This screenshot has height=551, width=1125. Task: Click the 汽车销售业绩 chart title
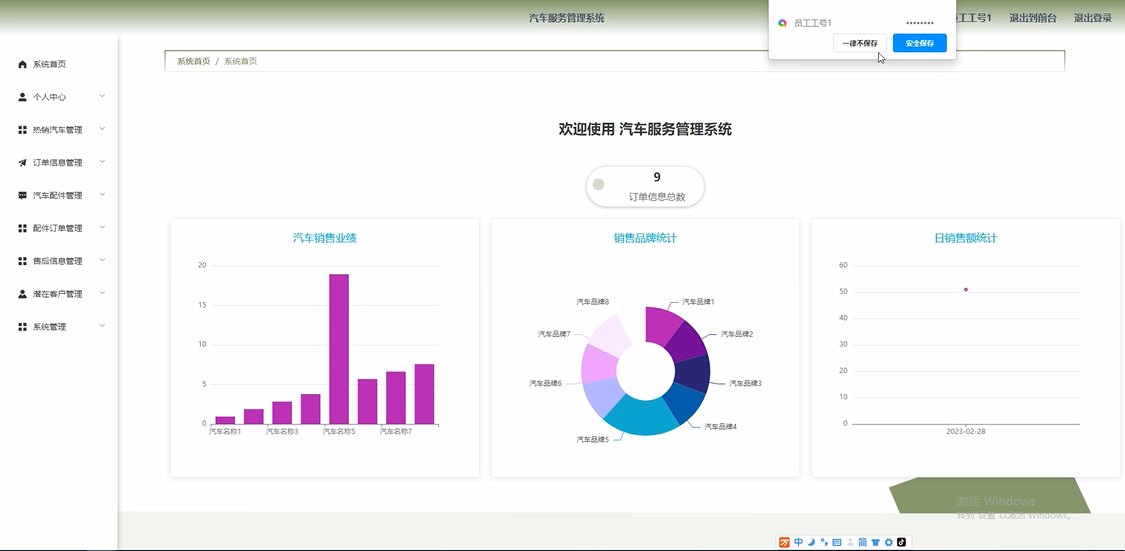click(324, 238)
